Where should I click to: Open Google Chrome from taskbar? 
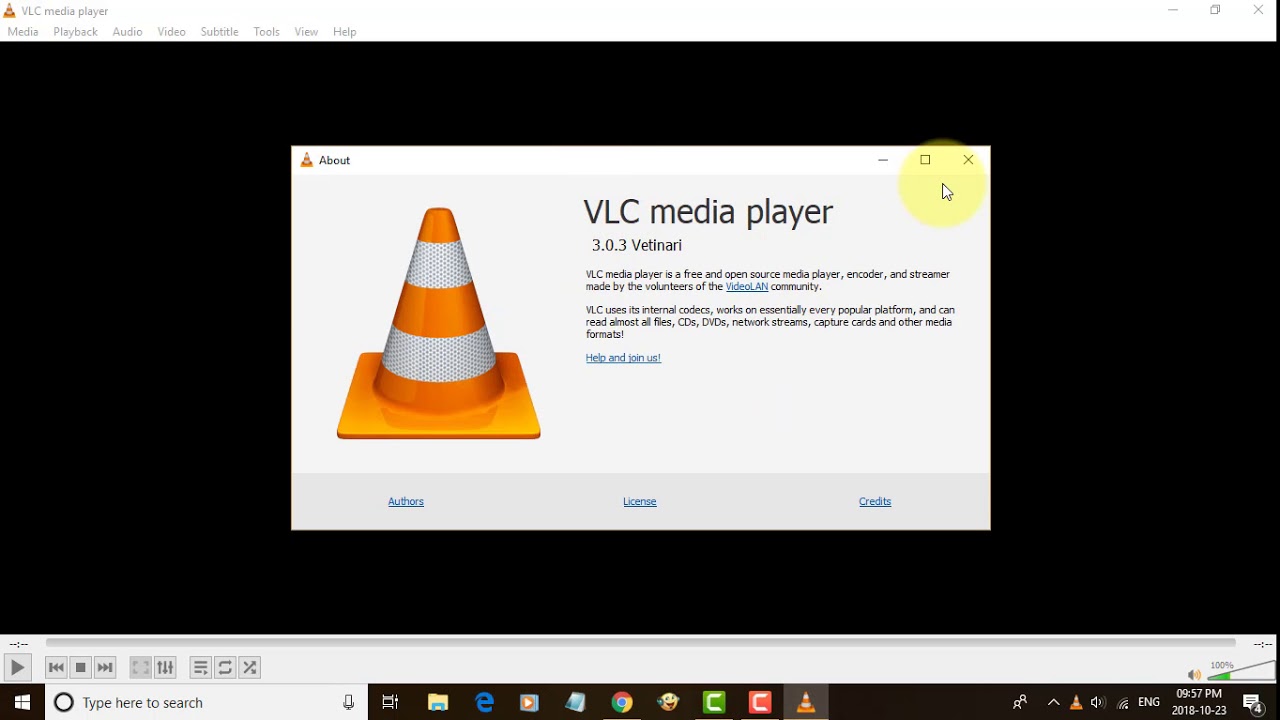coord(622,703)
